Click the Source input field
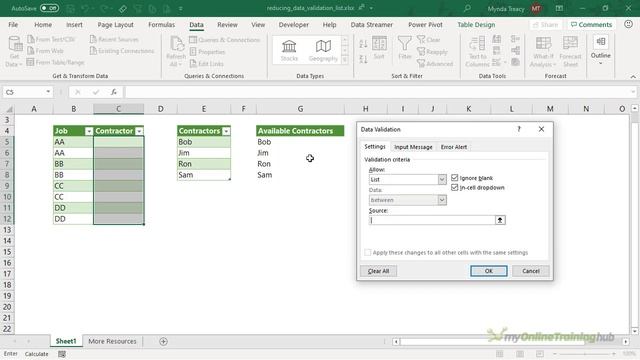This screenshot has width=640, height=360. [432, 220]
